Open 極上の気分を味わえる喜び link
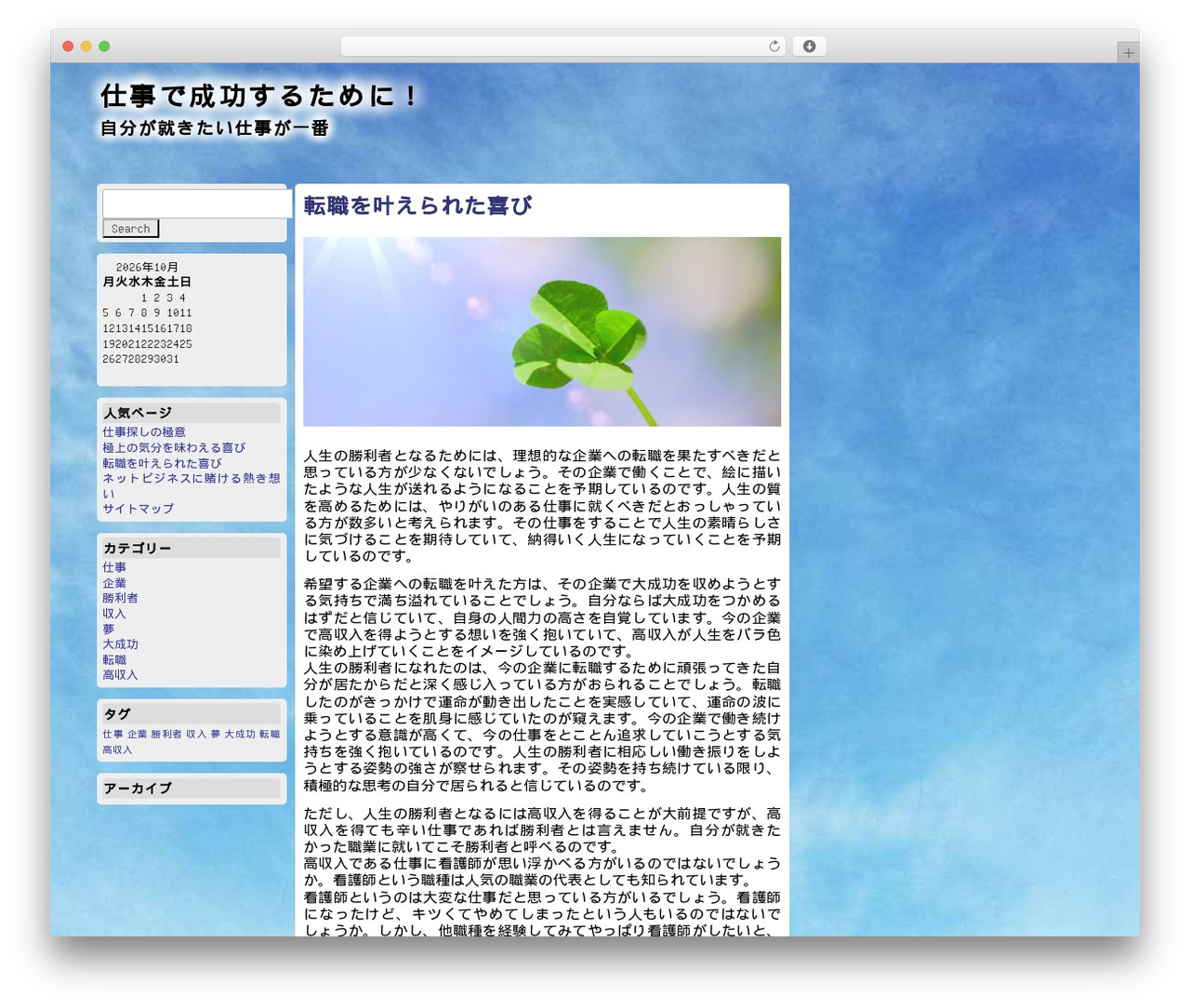Viewport: 1190px width, 1008px height. coord(174,447)
